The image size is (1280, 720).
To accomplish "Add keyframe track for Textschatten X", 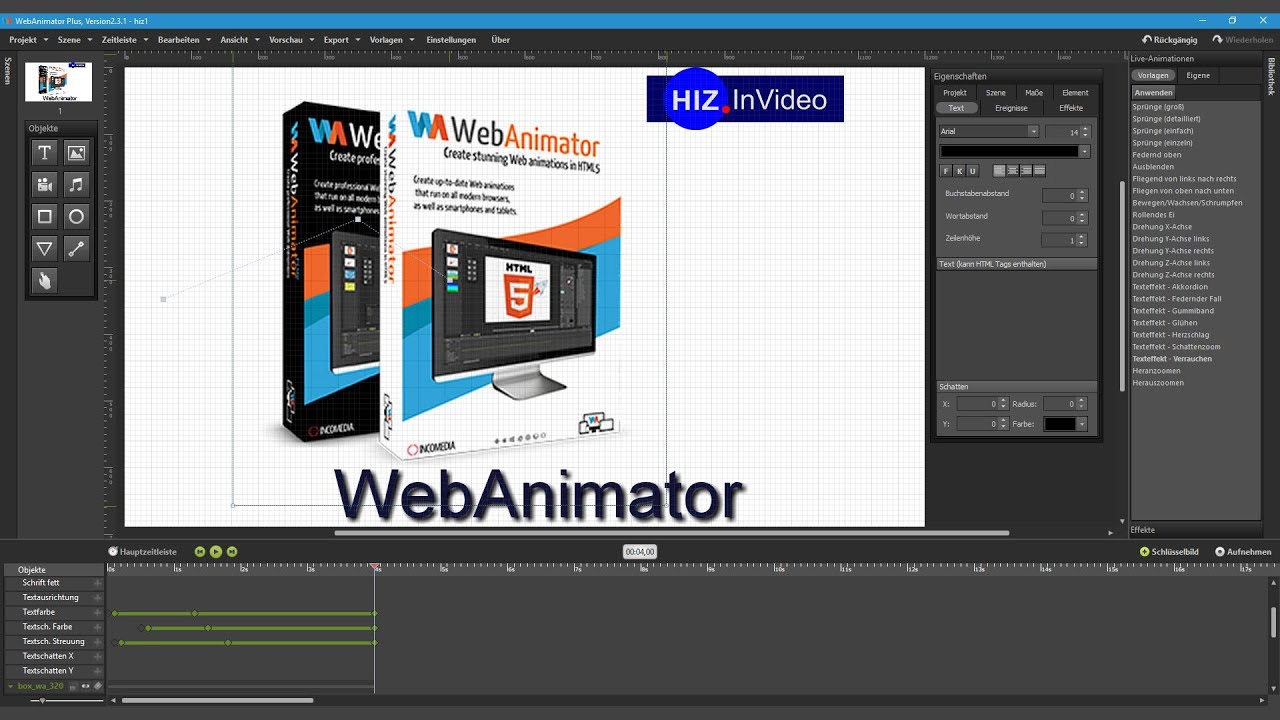I will pyautogui.click(x=98, y=656).
